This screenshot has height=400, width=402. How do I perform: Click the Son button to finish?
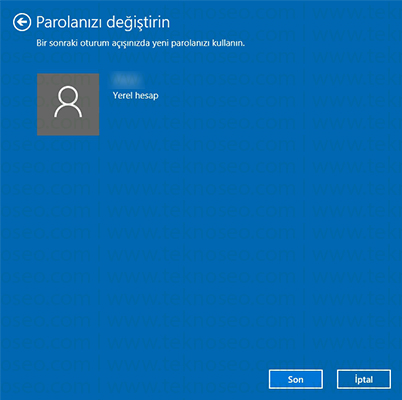[296, 379]
